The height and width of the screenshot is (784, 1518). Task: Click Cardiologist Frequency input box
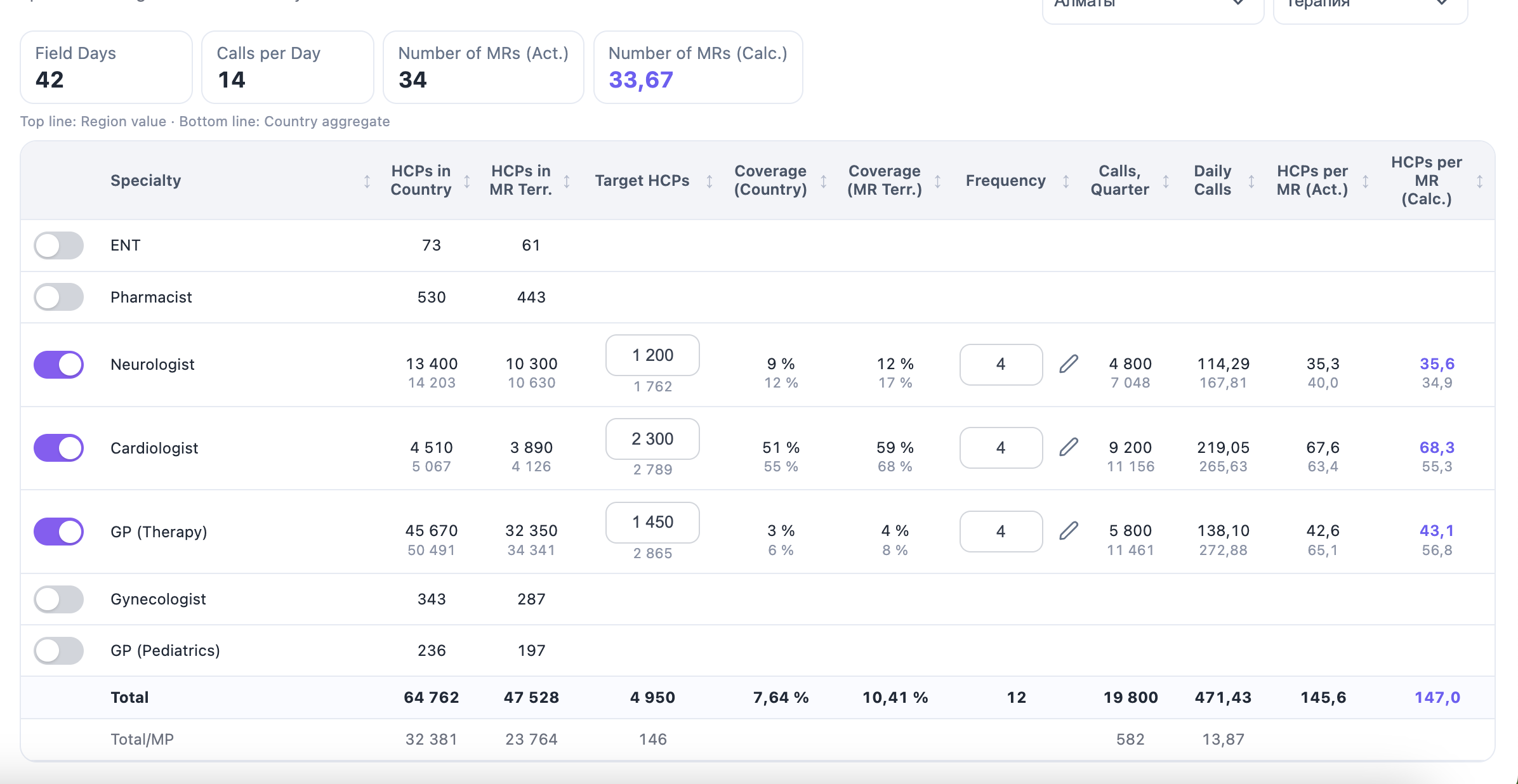click(1001, 448)
